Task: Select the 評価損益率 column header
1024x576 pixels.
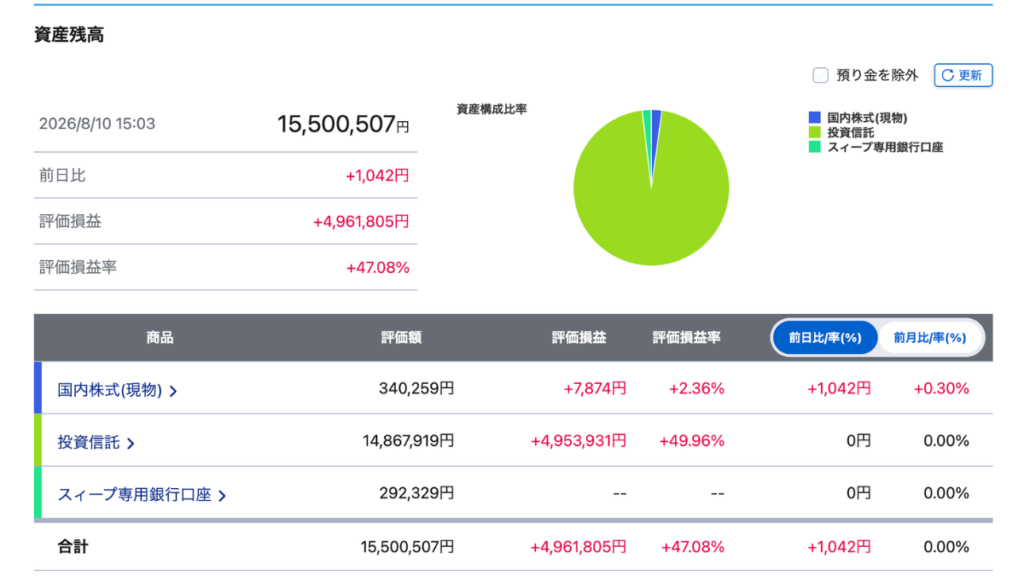Action: click(686, 338)
